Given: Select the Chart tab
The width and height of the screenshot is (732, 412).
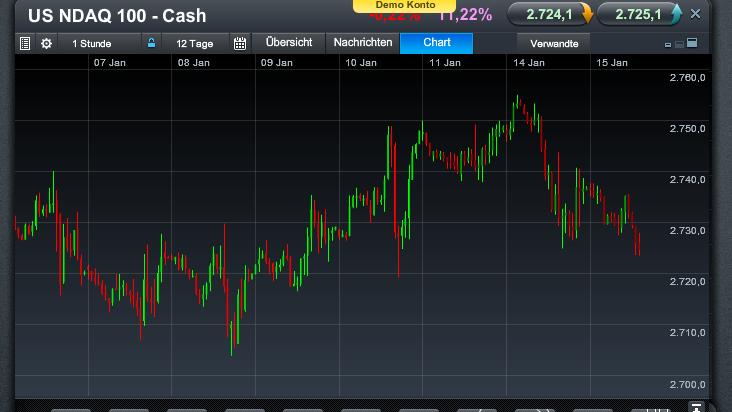Looking at the screenshot, I should pos(437,43).
